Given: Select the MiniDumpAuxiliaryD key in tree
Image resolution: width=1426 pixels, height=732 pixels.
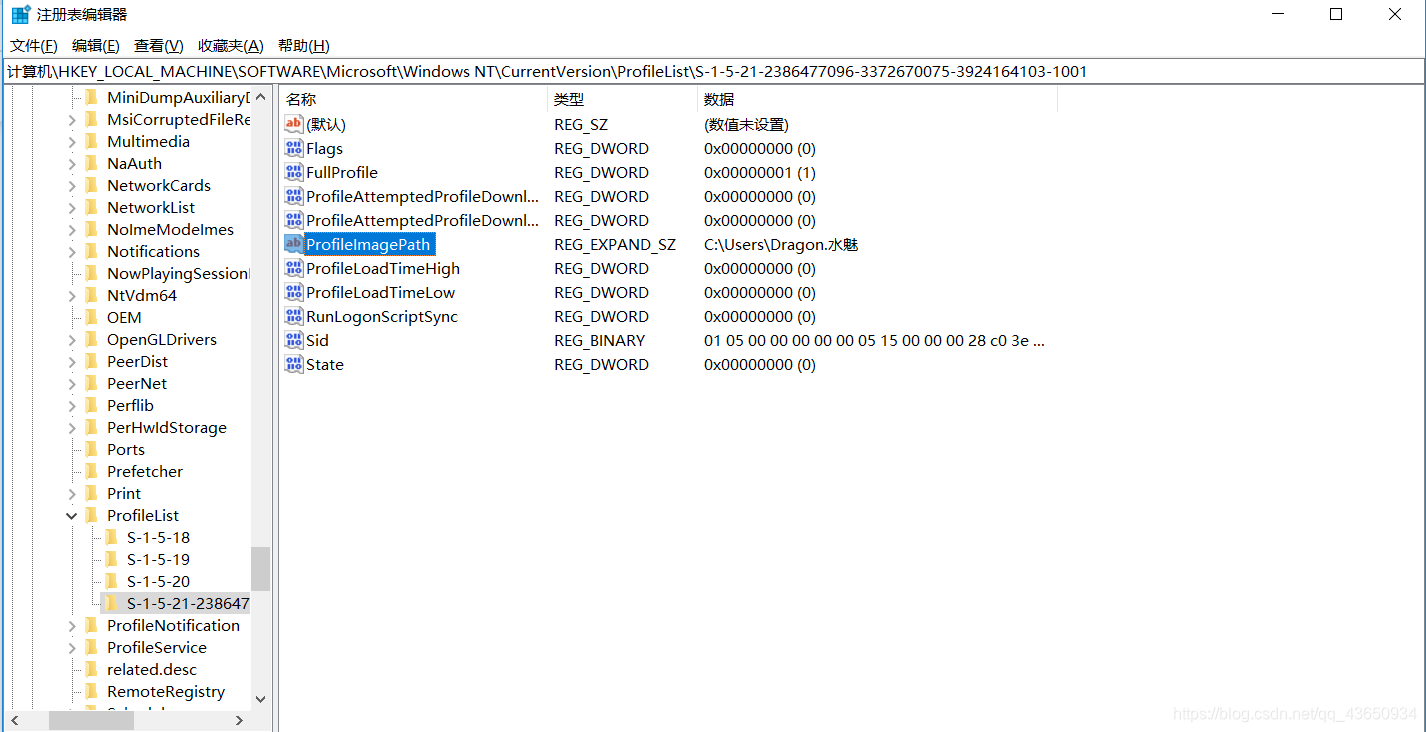Looking at the screenshot, I should (178, 98).
